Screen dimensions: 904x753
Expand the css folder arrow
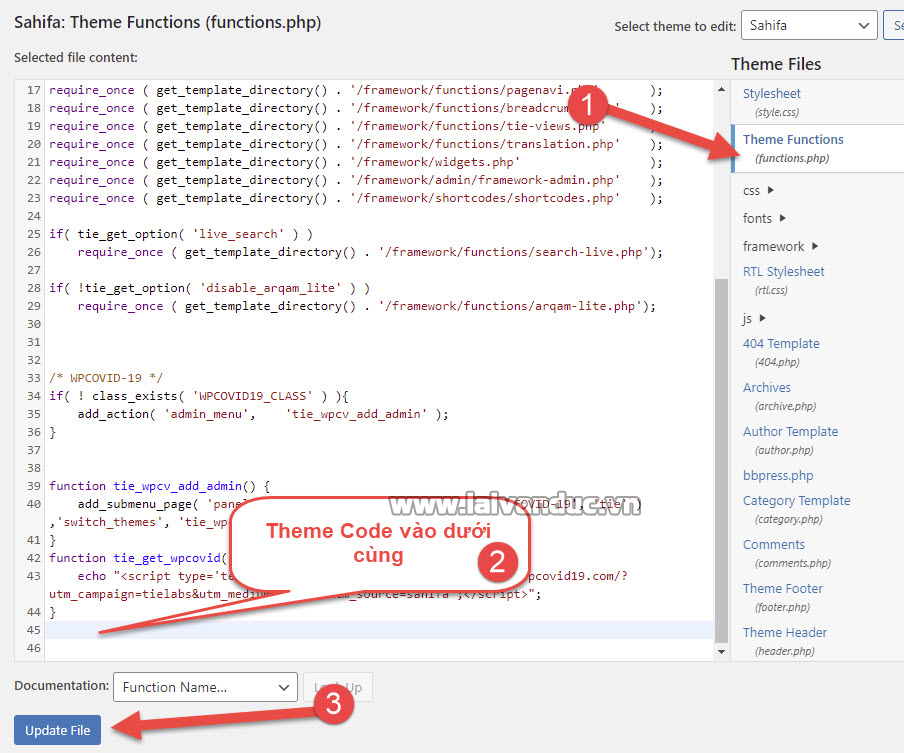[771, 190]
